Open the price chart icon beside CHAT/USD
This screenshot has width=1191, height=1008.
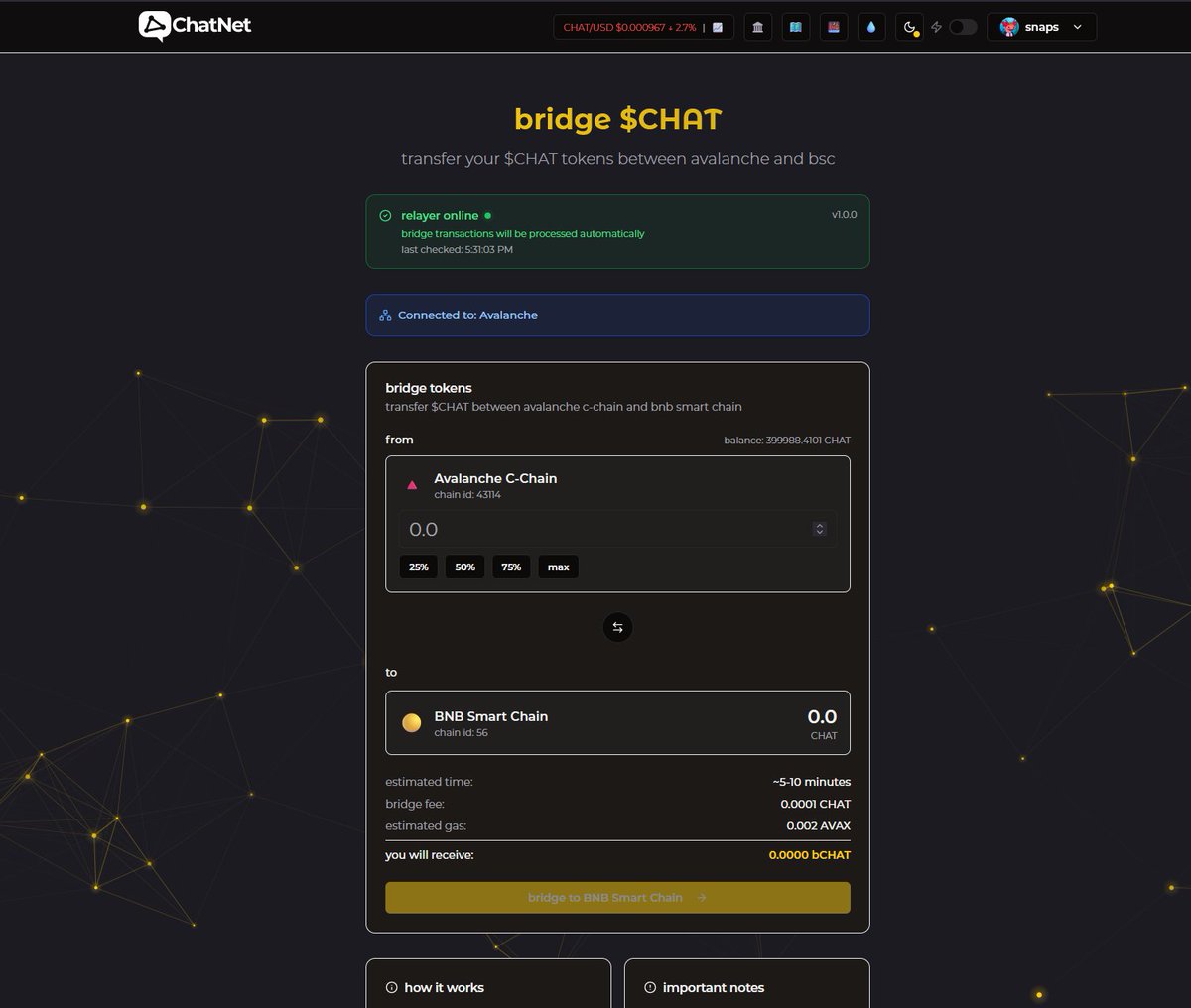pyautogui.click(x=718, y=28)
